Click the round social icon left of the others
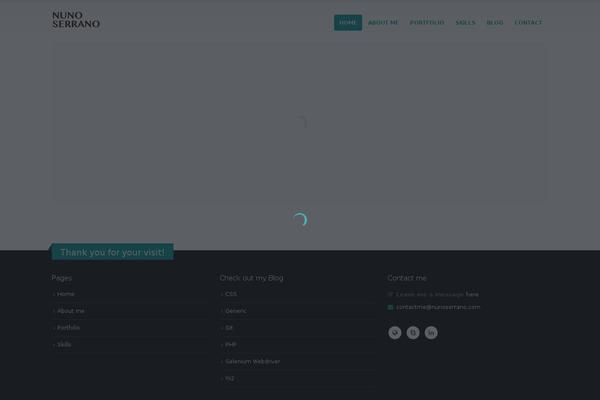 (395, 333)
